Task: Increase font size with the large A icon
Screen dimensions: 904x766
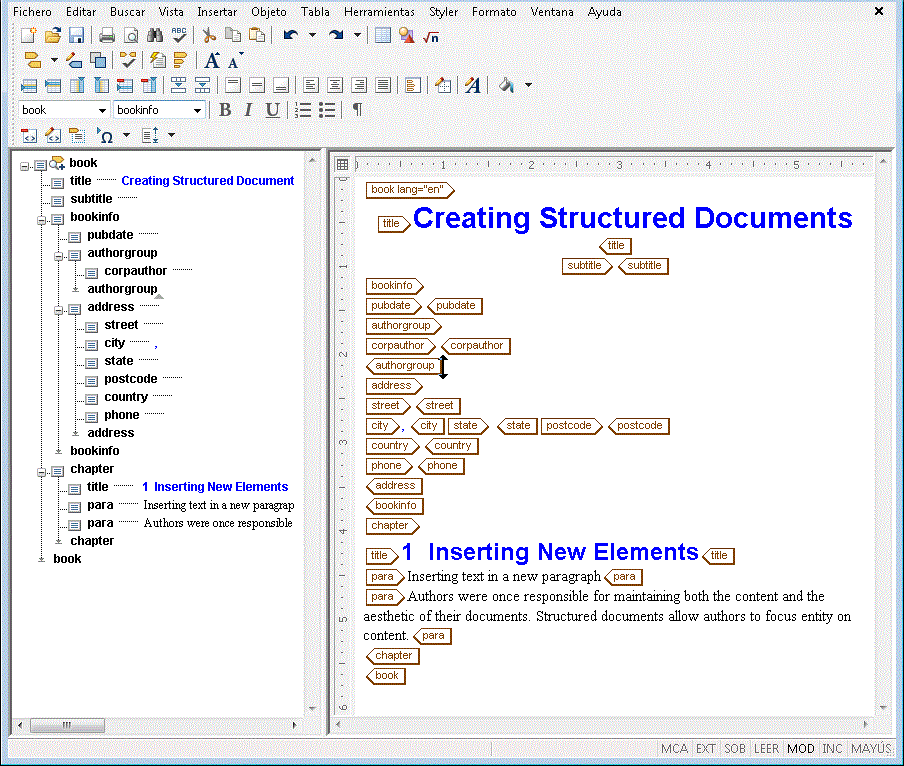Action: click(212, 60)
